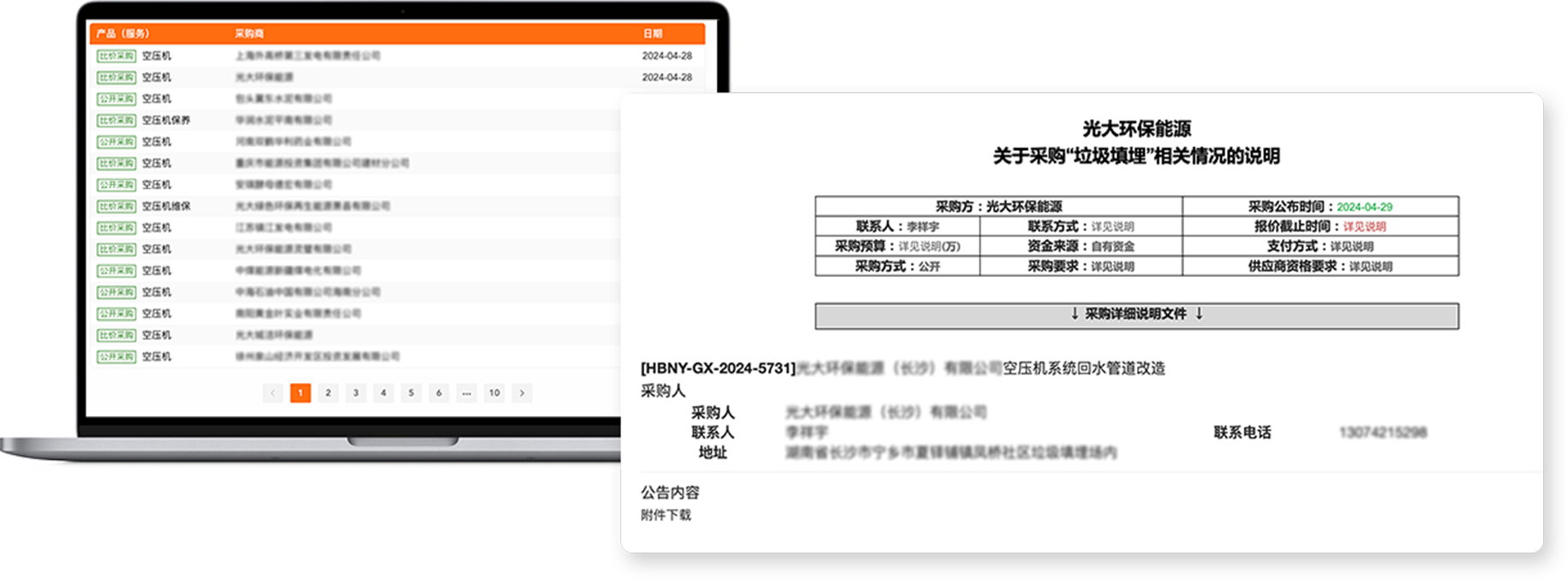Screen dimensions: 1568x580
Task: Click the 附件下载 link
Action: pyautogui.click(x=666, y=515)
